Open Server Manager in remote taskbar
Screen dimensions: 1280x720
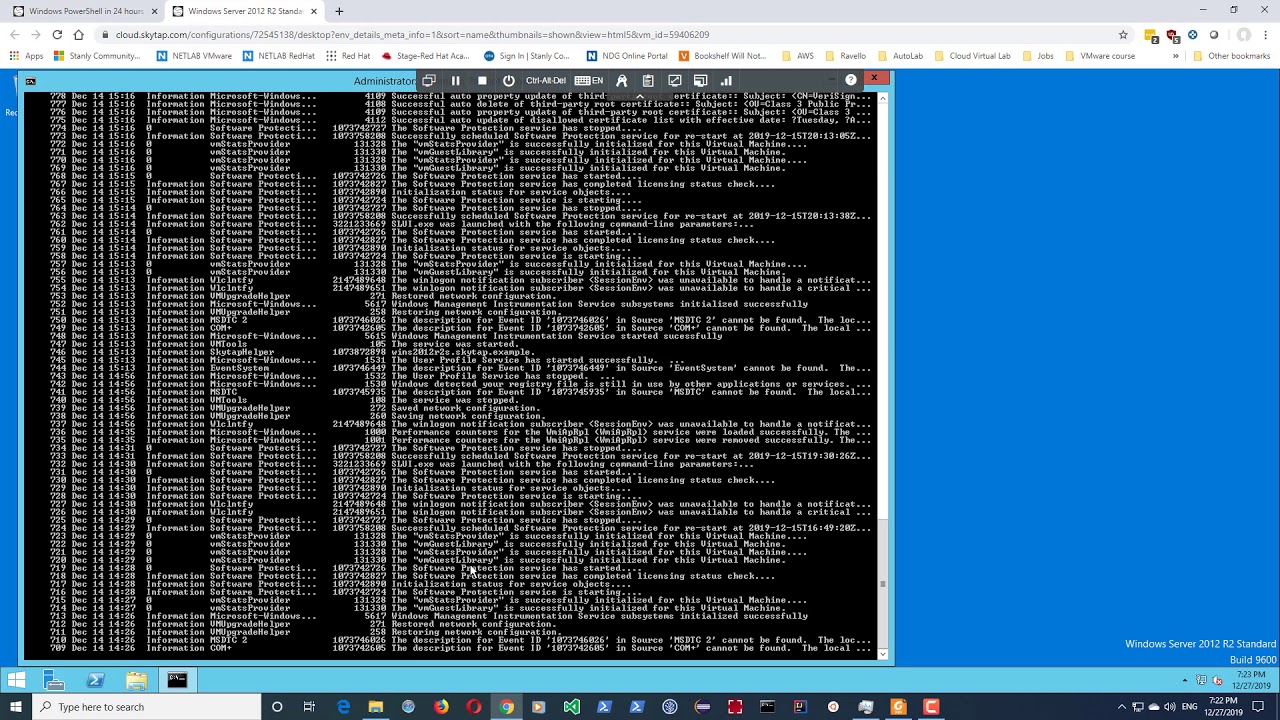[55, 681]
